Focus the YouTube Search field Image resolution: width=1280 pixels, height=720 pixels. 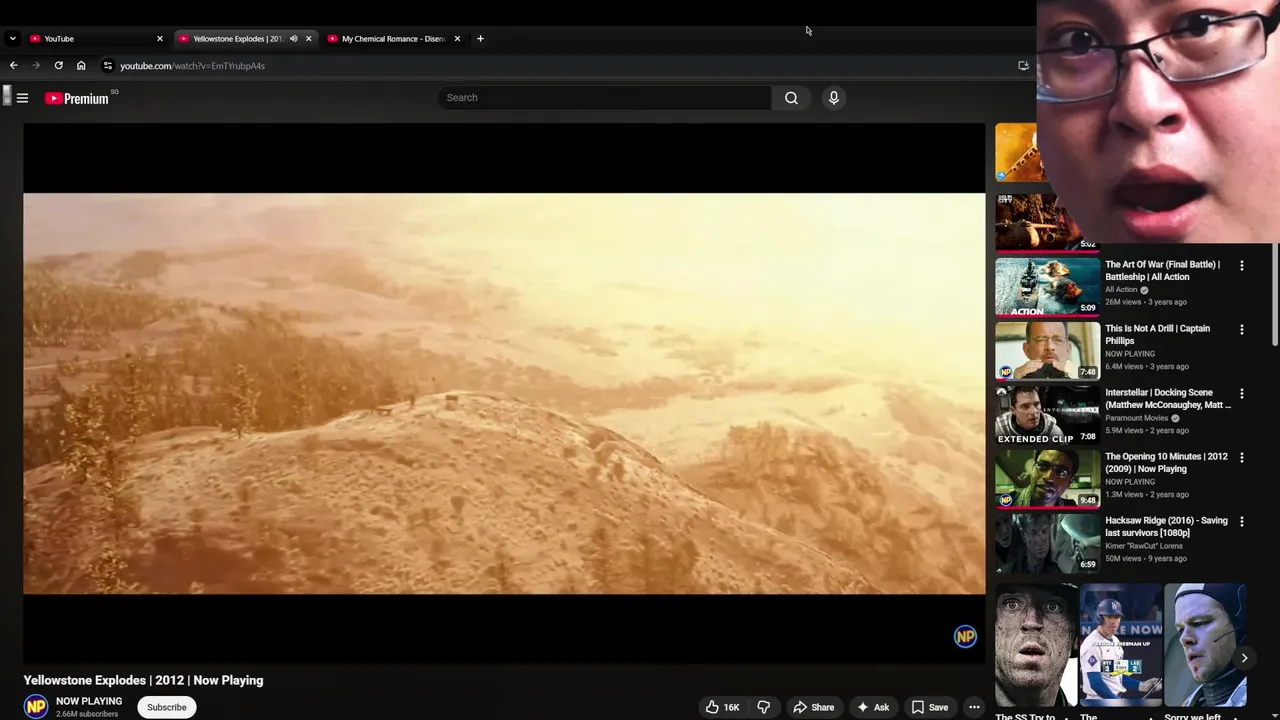coord(605,97)
